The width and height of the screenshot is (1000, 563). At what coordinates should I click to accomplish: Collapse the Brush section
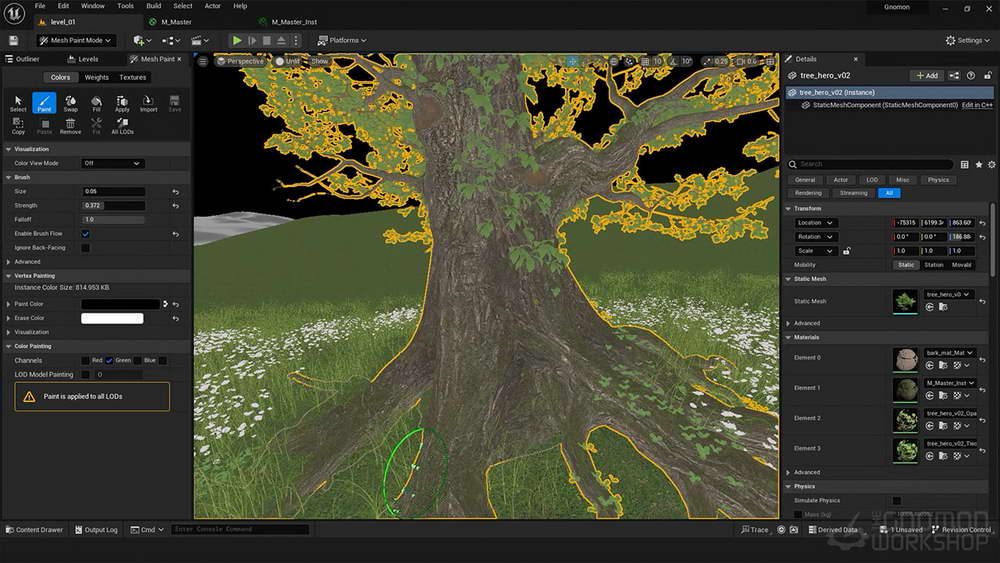(x=8, y=177)
